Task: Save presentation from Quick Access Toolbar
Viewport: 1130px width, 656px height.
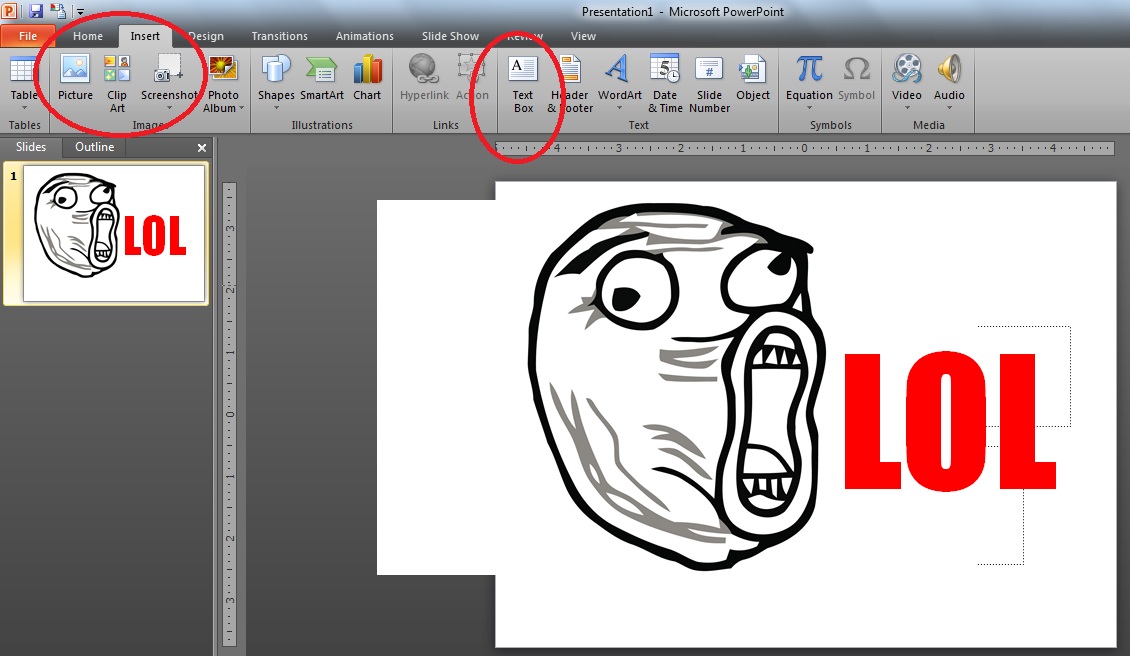Action: click(35, 12)
